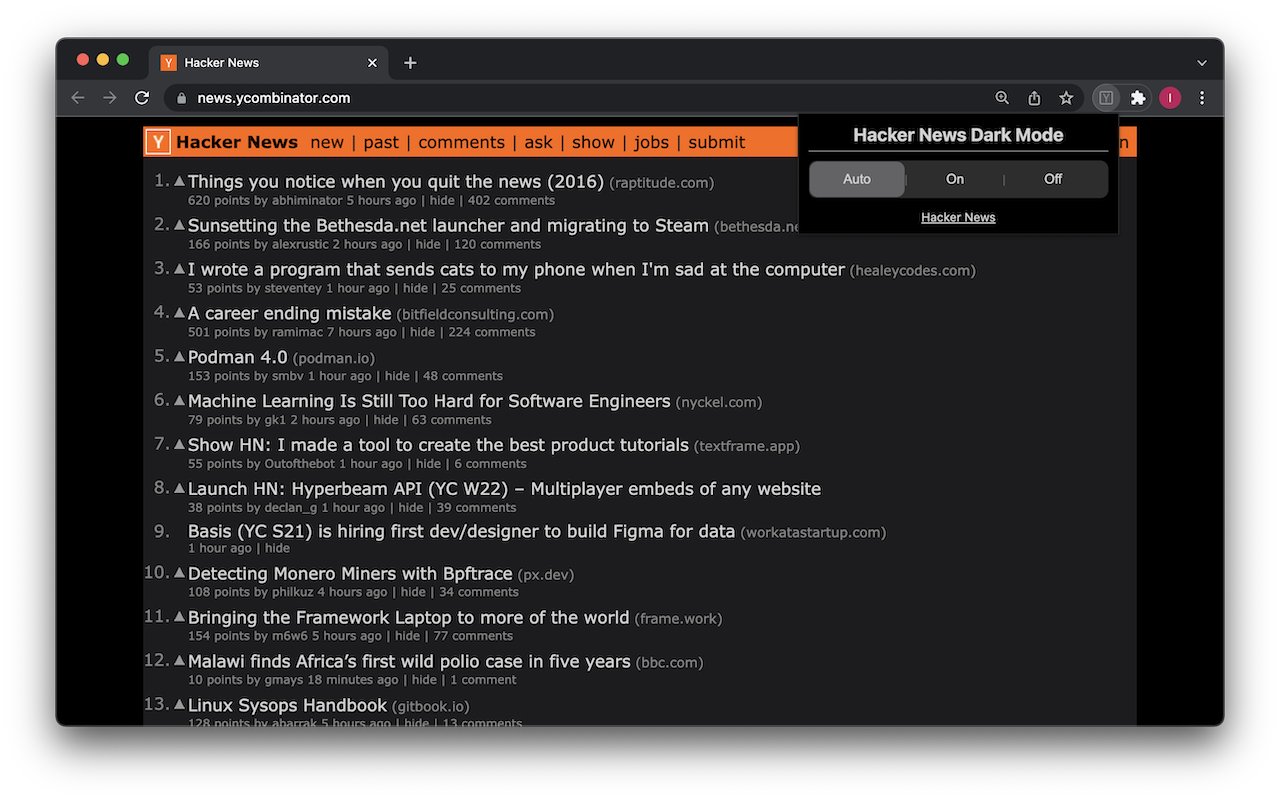This screenshot has width=1280, height=800.
Task: Open zoom magnifier icon in address bar
Action: tap(1002, 98)
